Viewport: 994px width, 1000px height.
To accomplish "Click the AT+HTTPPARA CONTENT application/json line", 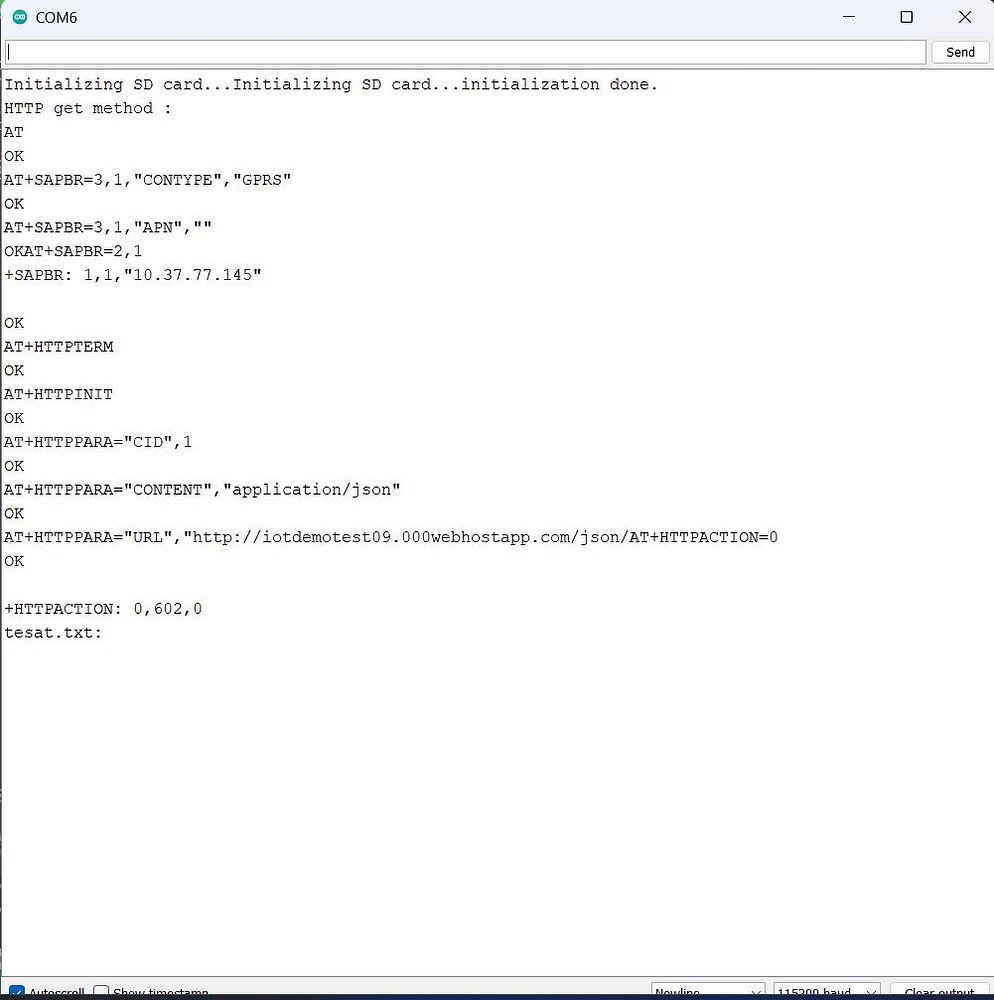I will 202,489.
